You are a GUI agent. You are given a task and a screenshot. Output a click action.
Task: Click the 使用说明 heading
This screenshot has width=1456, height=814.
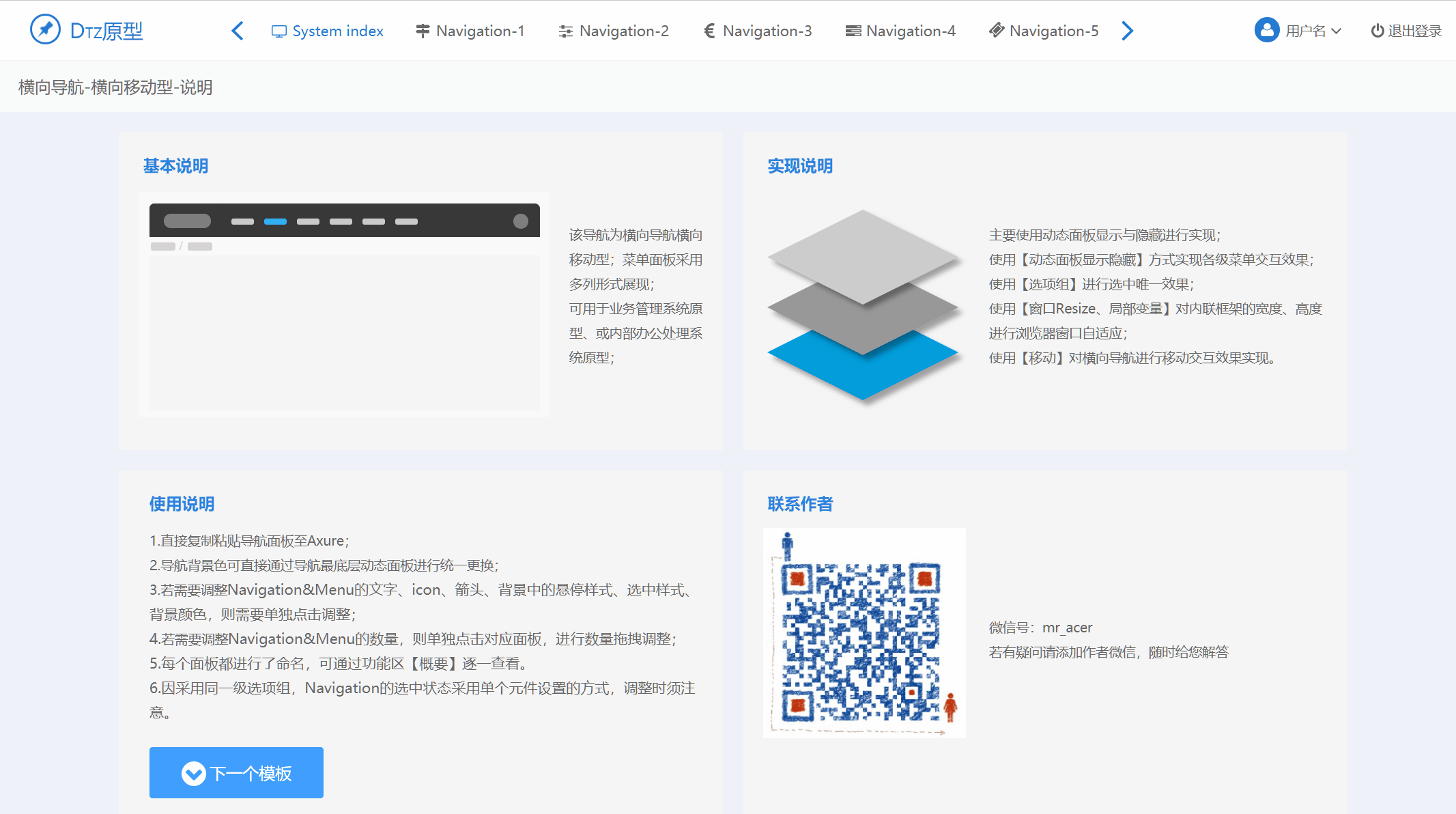[x=182, y=504]
